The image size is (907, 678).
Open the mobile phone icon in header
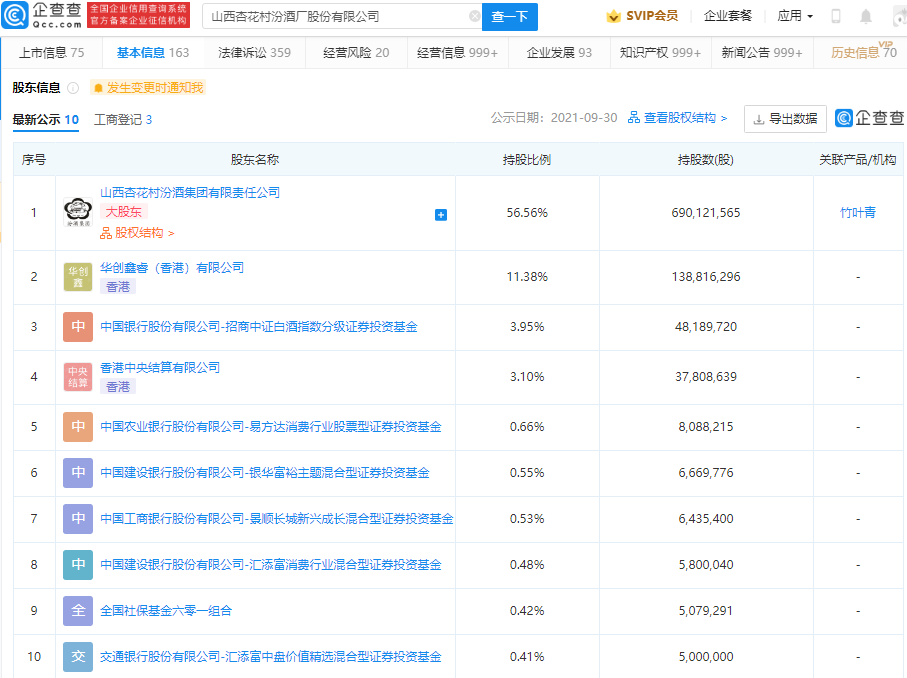[836, 16]
